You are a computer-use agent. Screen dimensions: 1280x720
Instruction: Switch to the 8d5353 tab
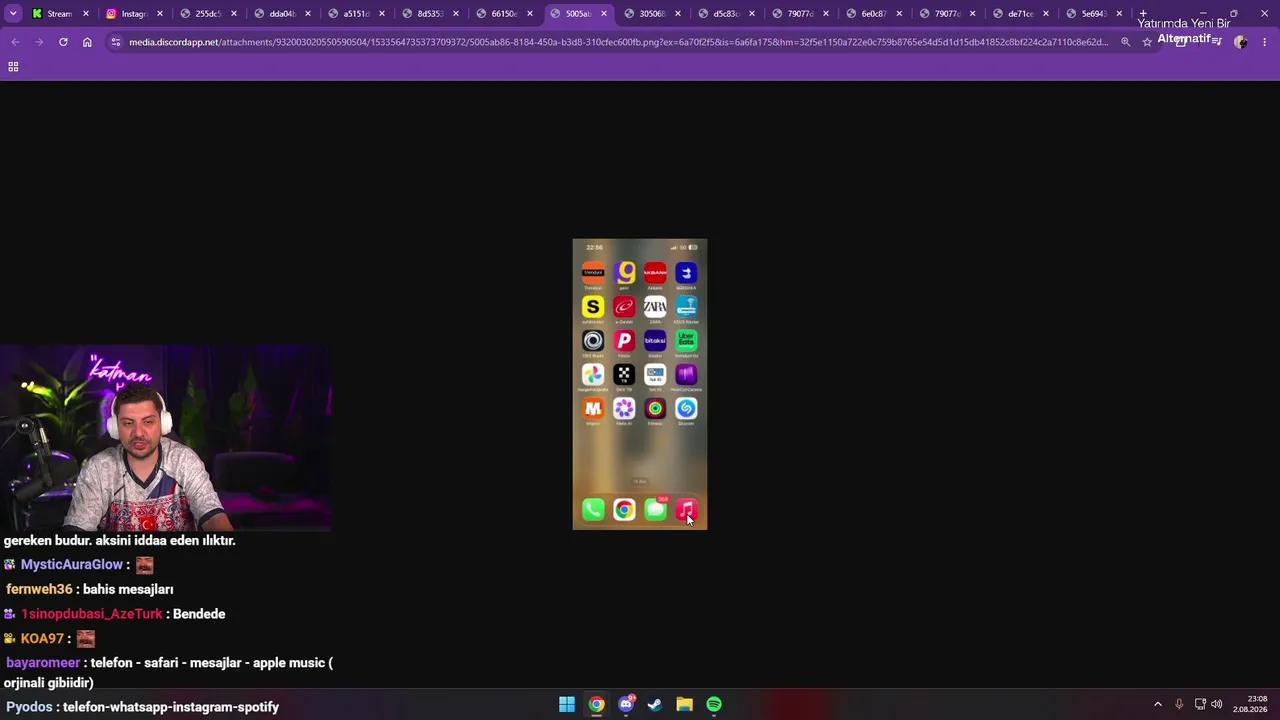[x=429, y=14]
